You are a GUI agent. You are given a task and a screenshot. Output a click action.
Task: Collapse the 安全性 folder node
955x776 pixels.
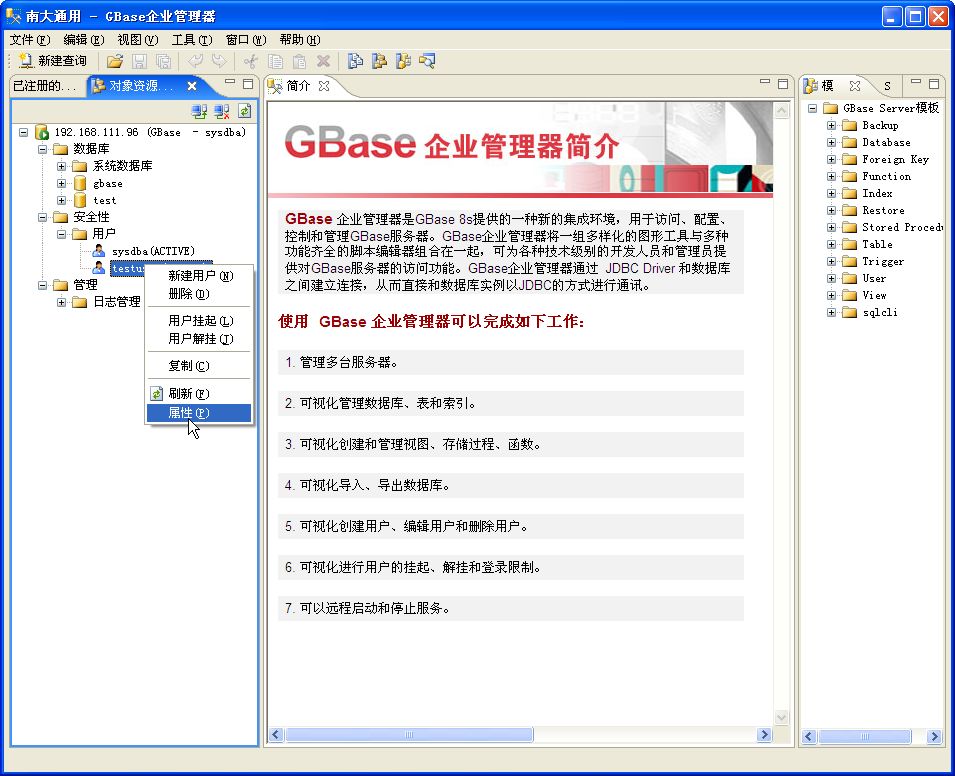pos(43,217)
